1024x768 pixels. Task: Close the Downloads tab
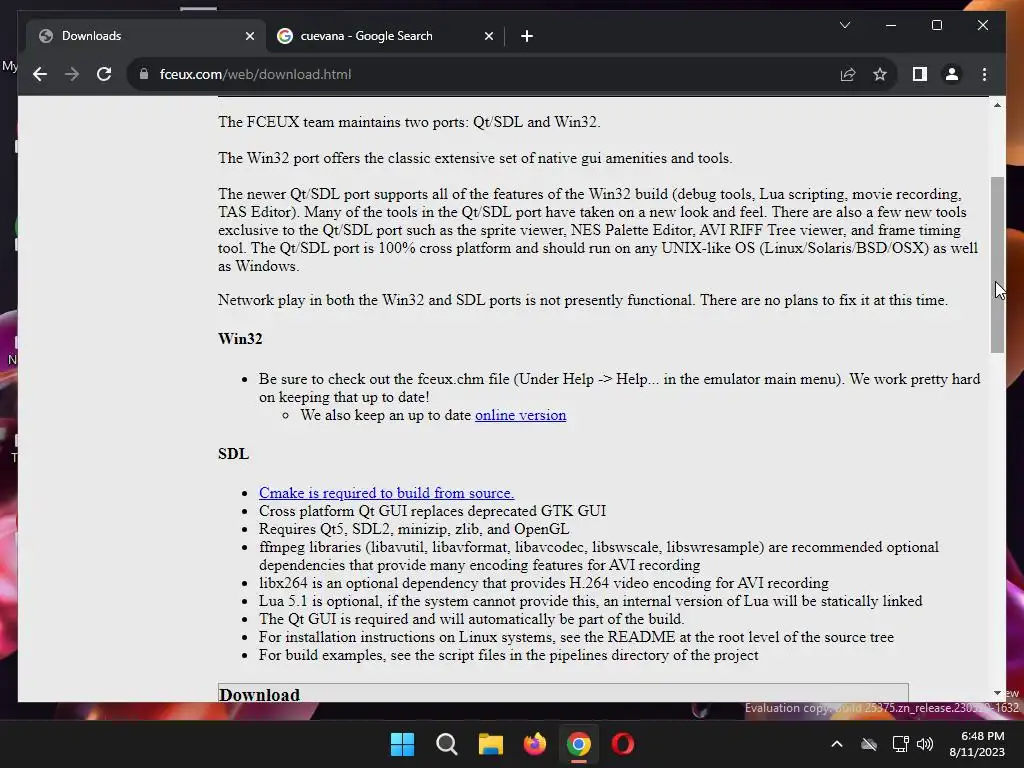[x=249, y=36]
